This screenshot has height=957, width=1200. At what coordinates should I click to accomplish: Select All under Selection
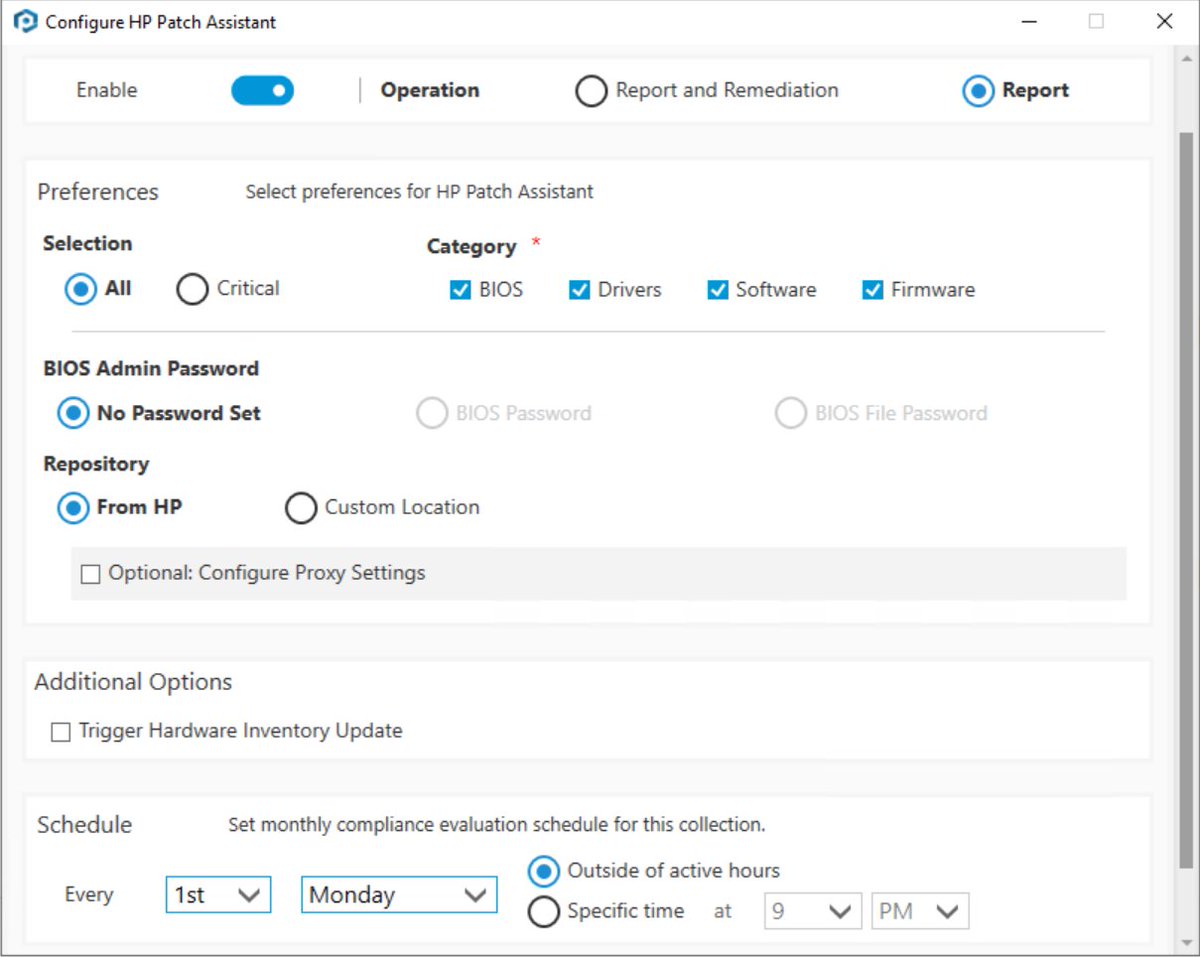pyautogui.click(x=81, y=289)
